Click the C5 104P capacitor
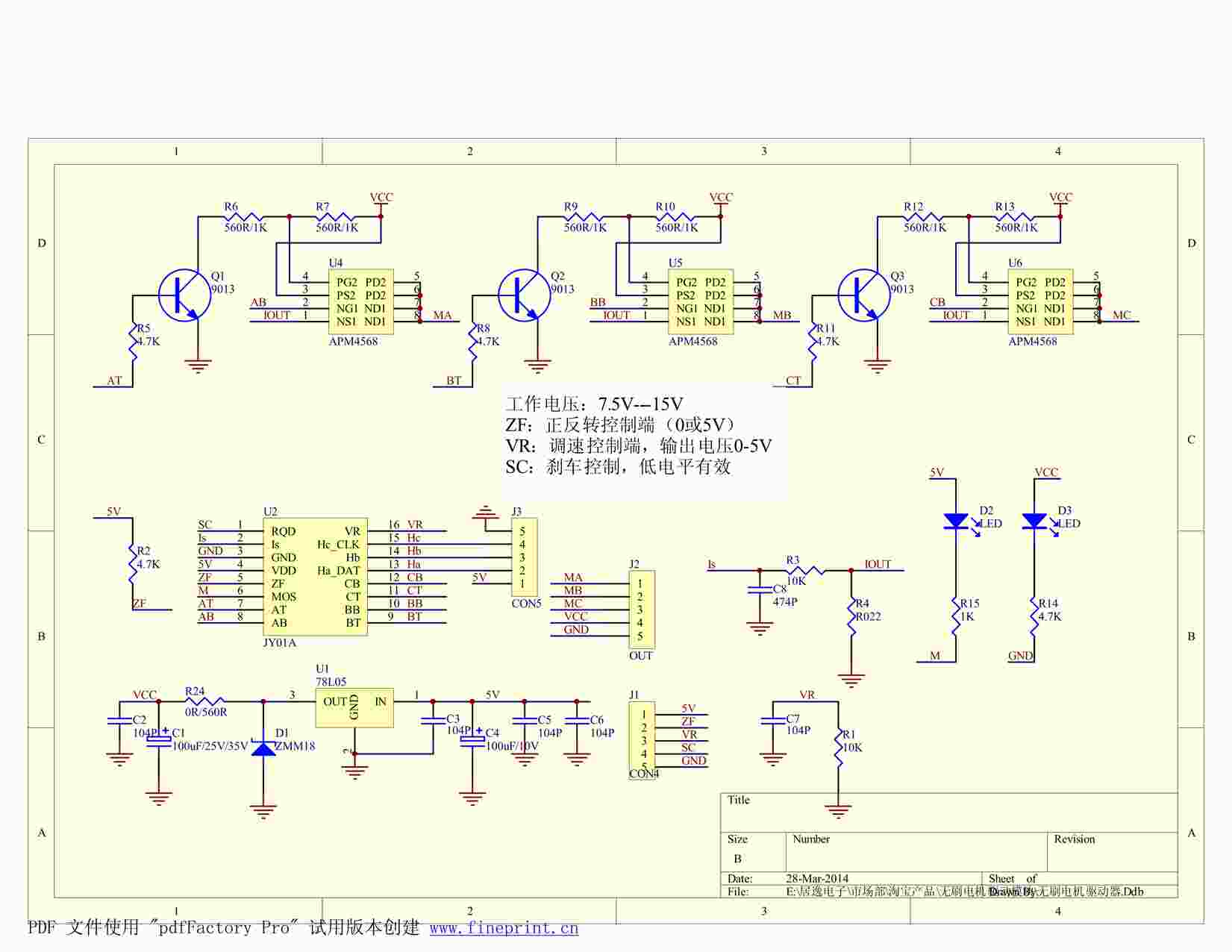This screenshot has height=952, width=1232. click(525, 721)
